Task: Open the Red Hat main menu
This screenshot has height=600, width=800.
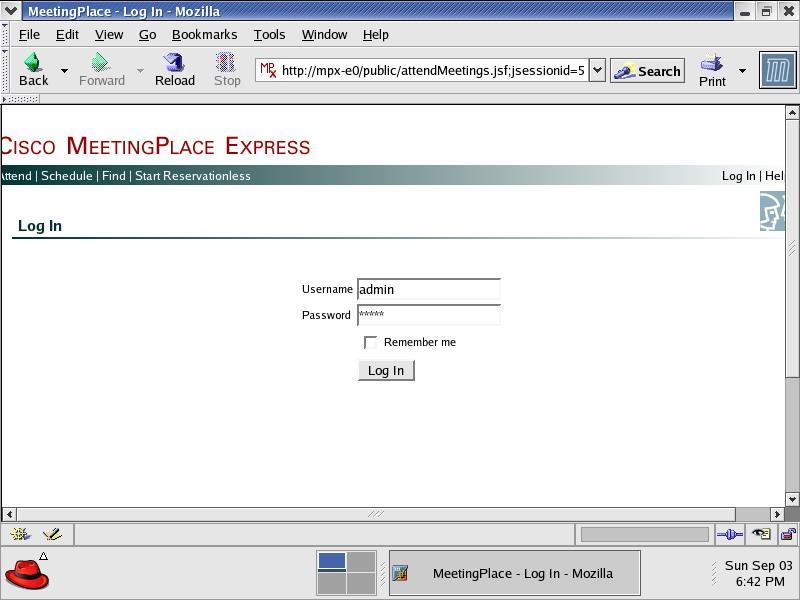Action: coord(27,574)
